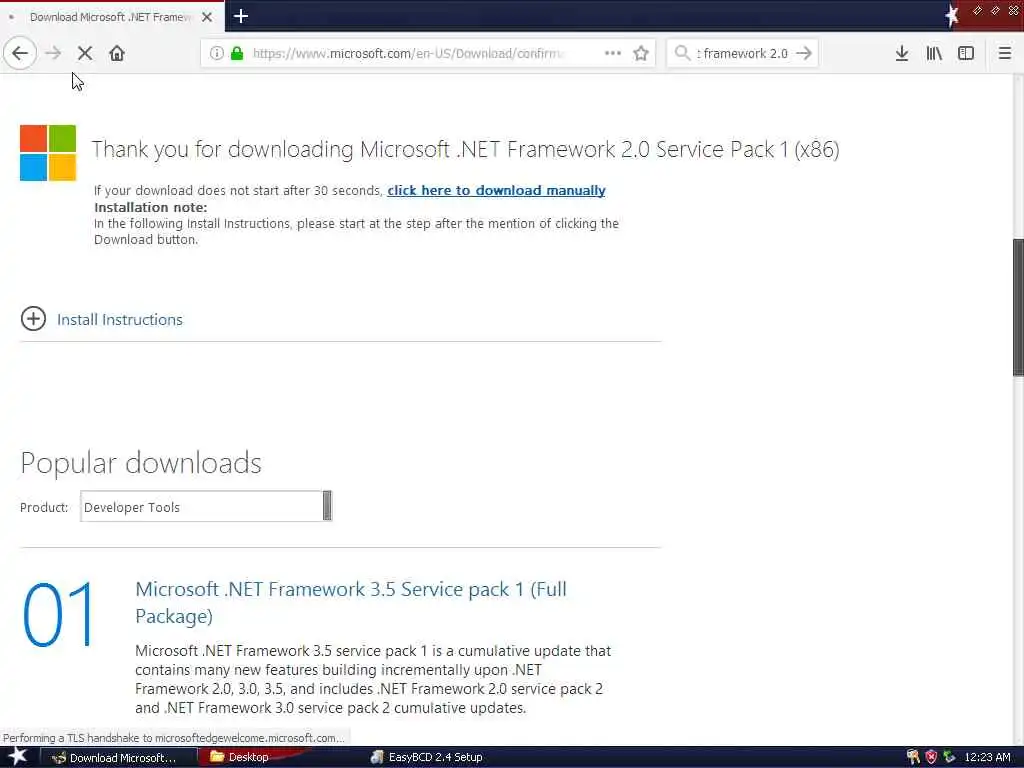Image resolution: width=1024 pixels, height=768 pixels.
Task: Stop loading the page
Action: coord(85,54)
